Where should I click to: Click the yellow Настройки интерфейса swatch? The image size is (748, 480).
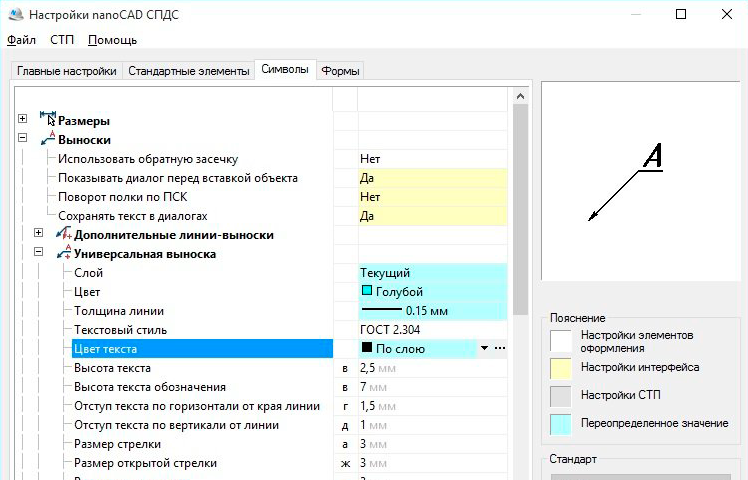pos(561,368)
